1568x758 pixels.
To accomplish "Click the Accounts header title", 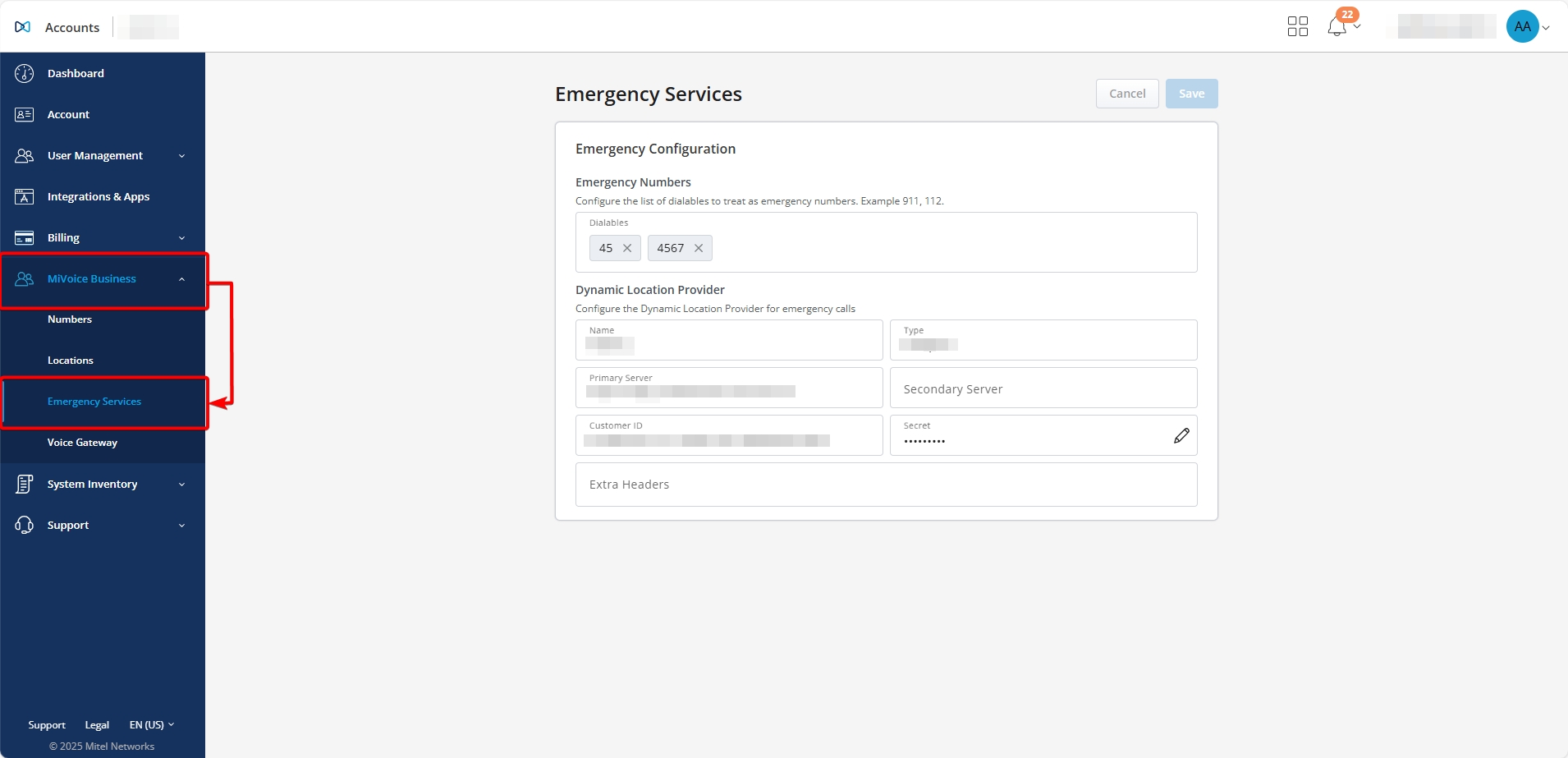I will pyautogui.click(x=72, y=27).
